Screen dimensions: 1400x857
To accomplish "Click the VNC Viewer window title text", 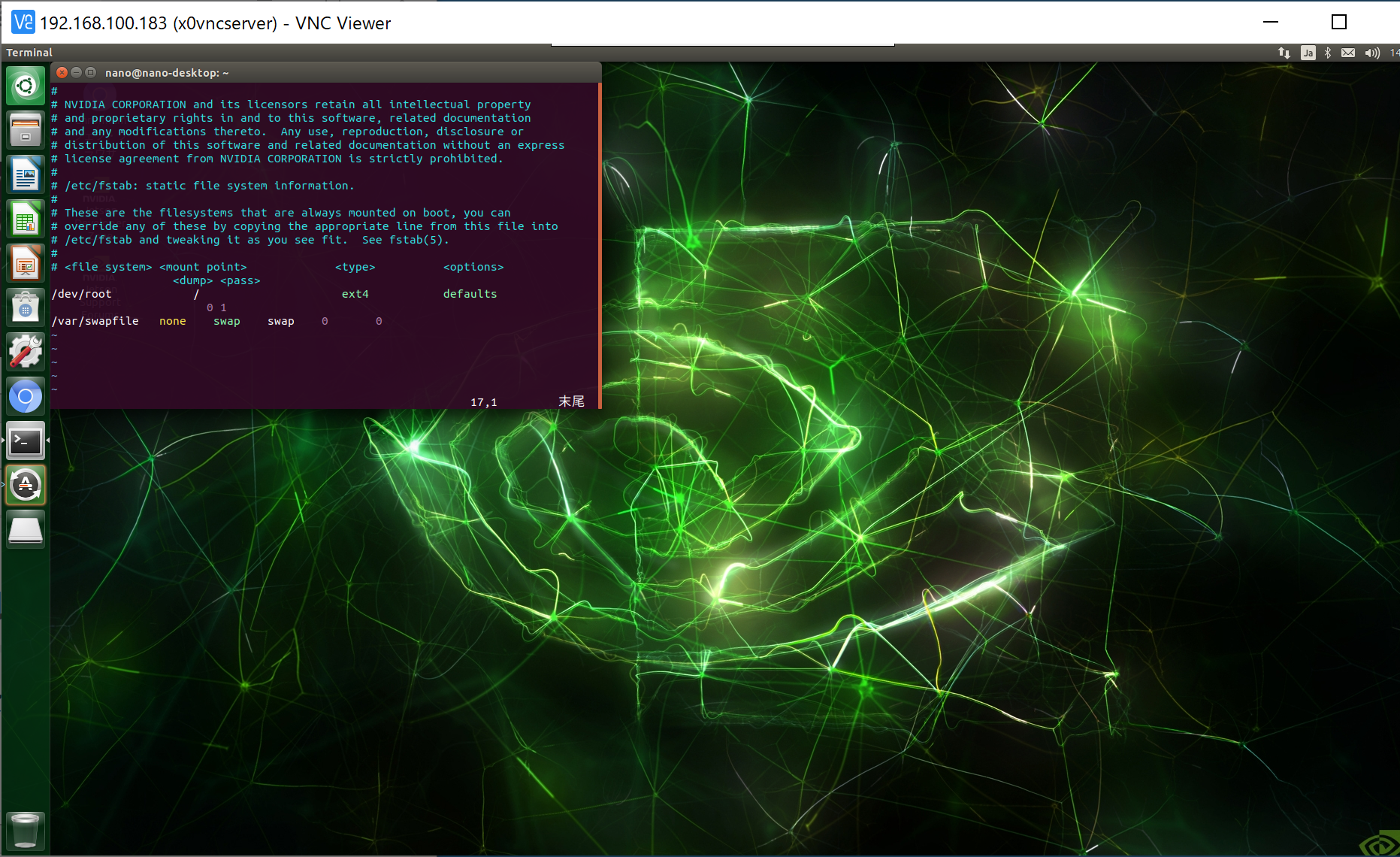I will 215,23.
